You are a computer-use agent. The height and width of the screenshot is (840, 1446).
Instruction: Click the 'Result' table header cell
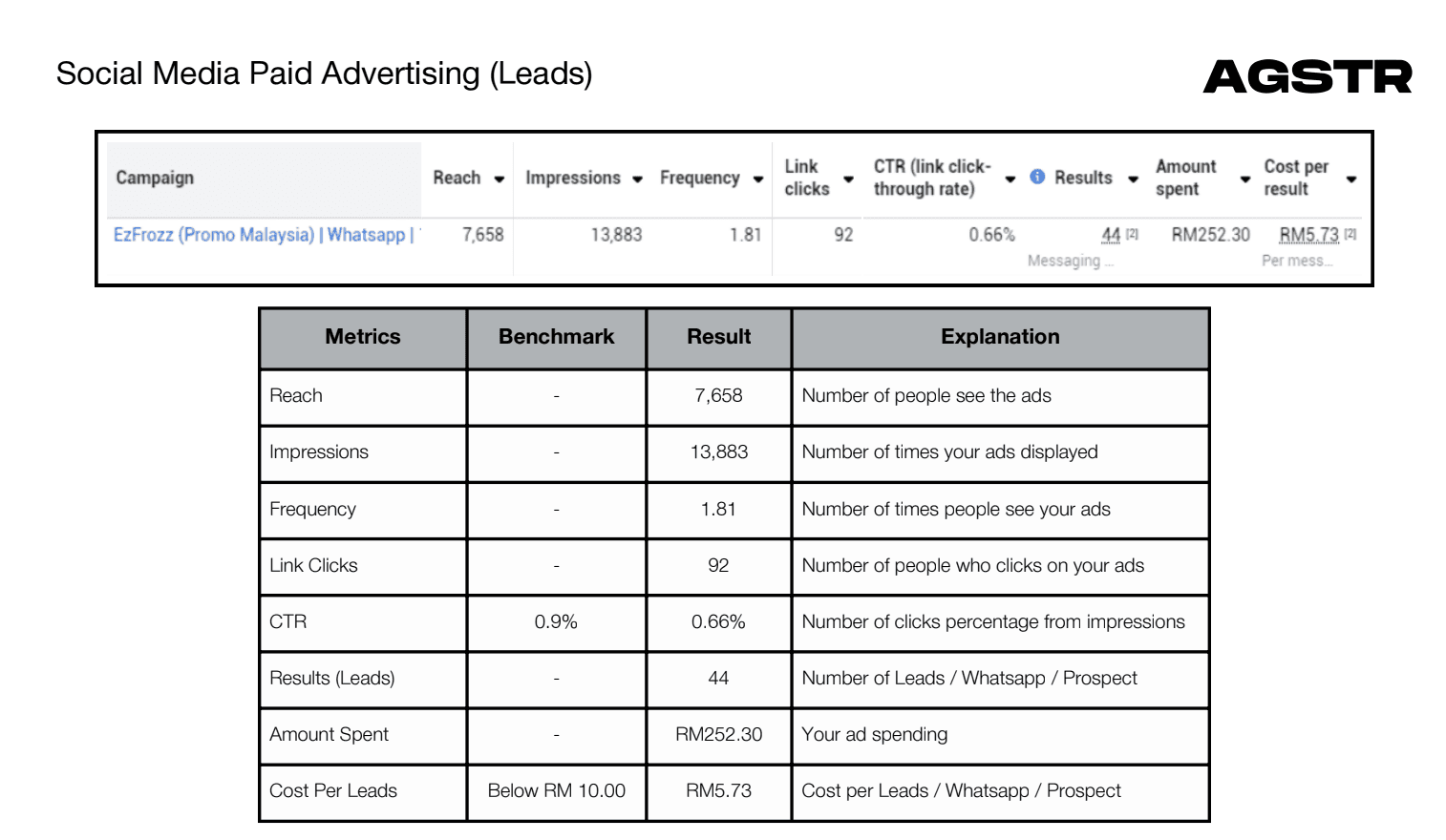pos(719,337)
